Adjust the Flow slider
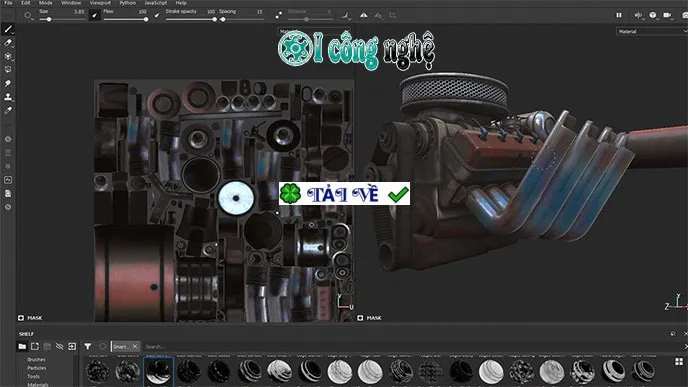 point(125,19)
